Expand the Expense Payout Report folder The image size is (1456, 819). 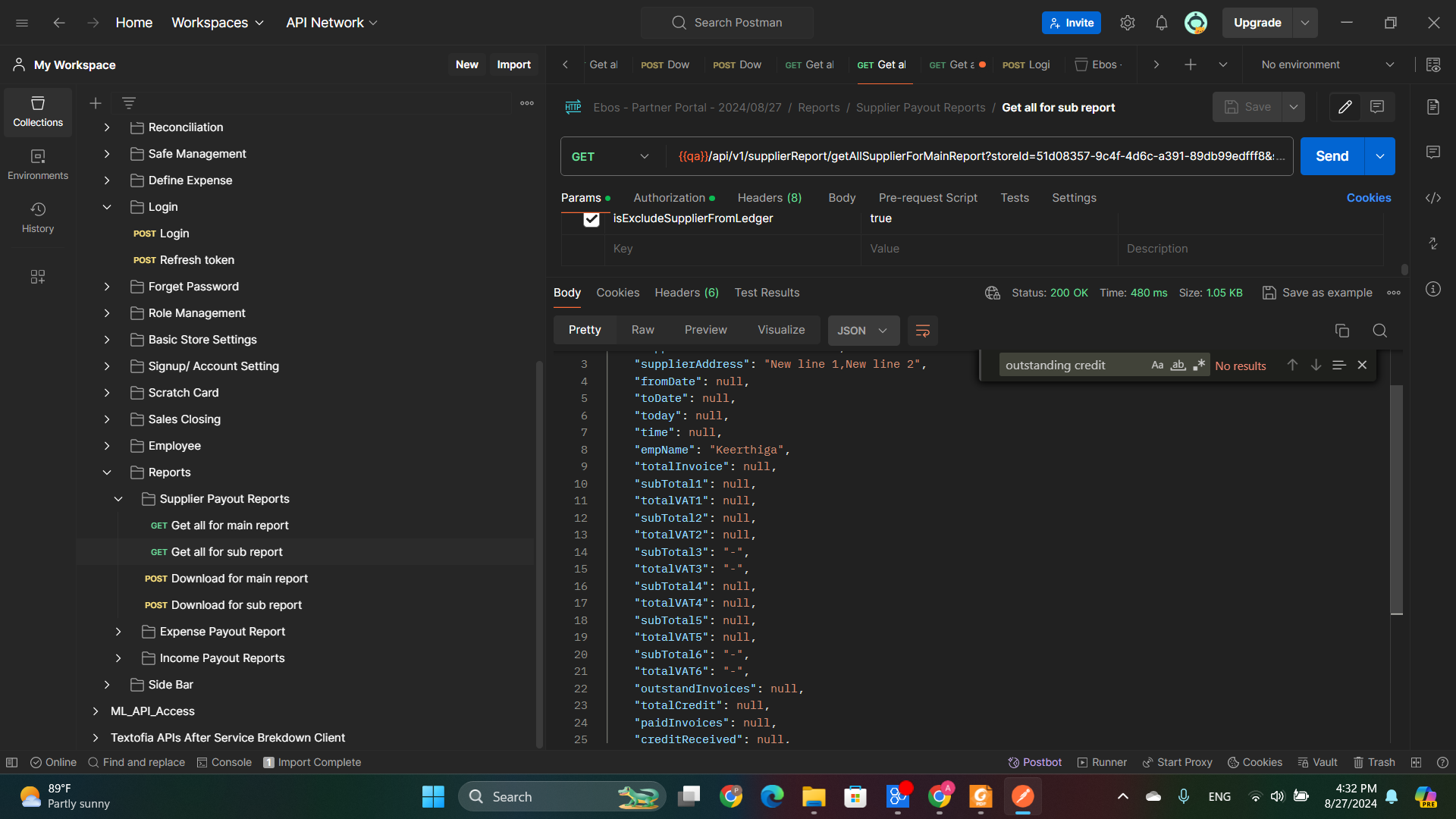(118, 632)
